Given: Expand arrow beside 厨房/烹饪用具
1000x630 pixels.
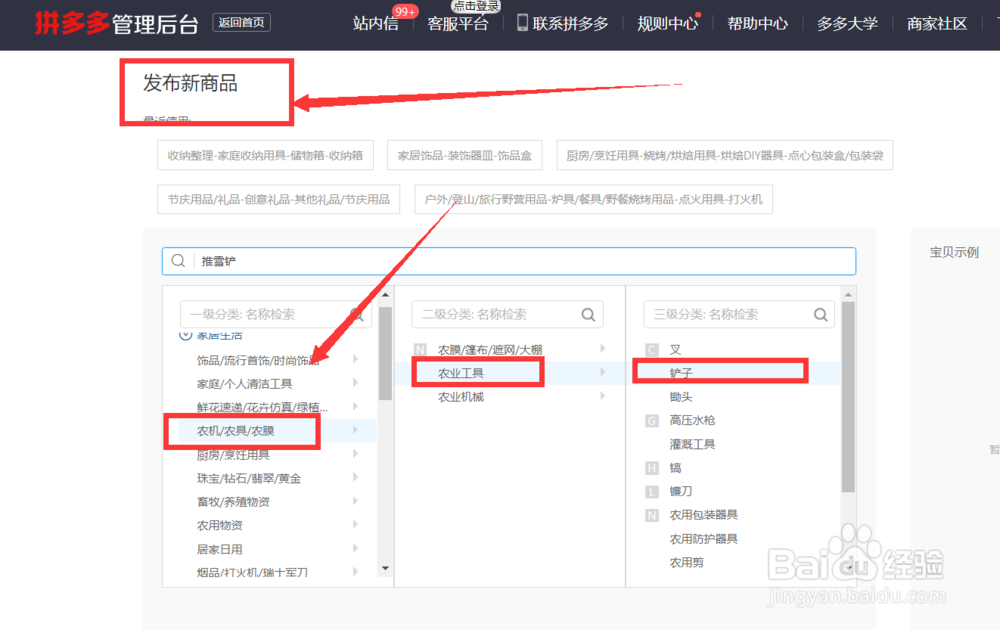Looking at the screenshot, I should (x=355, y=453).
